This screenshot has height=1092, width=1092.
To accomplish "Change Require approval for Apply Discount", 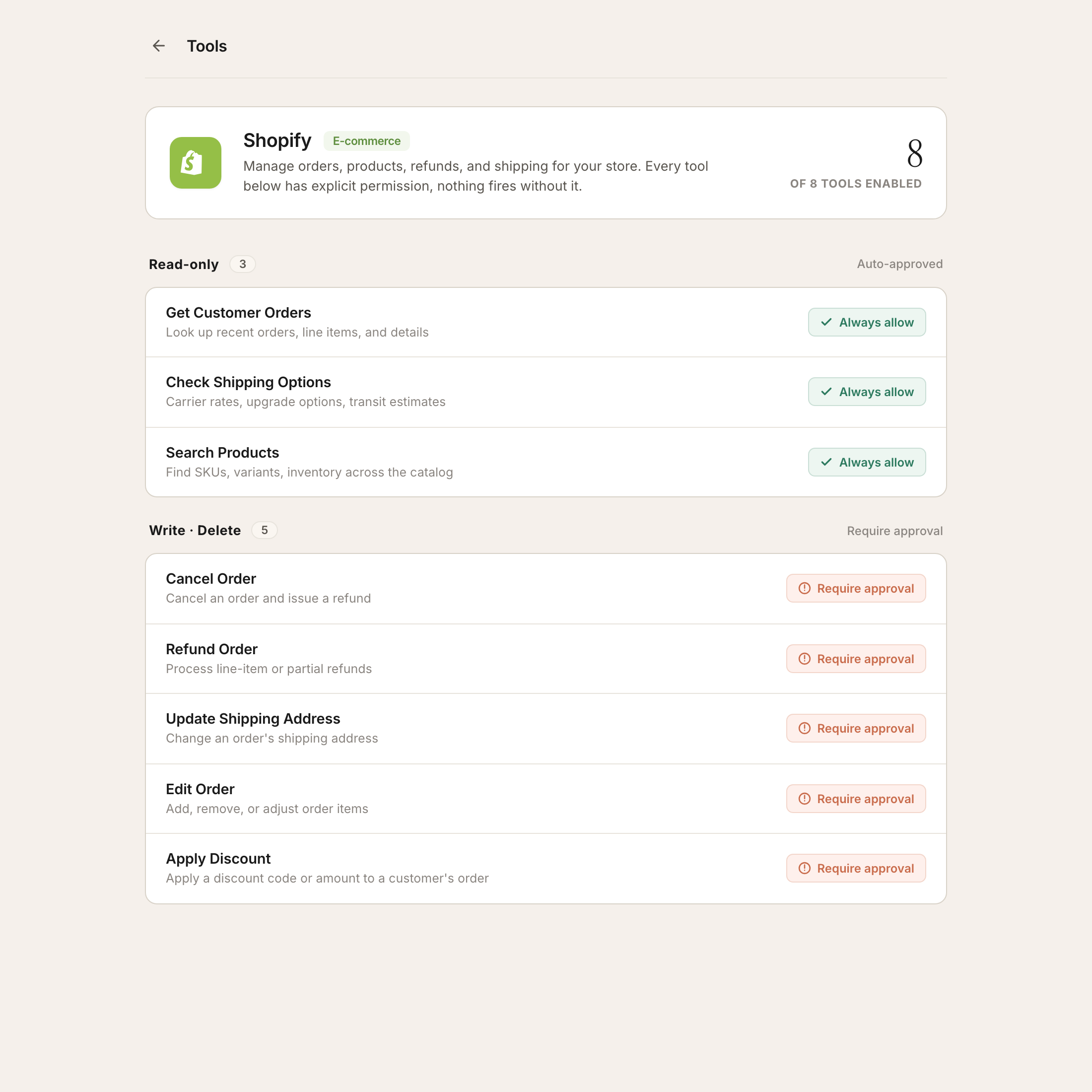I will tap(856, 868).
